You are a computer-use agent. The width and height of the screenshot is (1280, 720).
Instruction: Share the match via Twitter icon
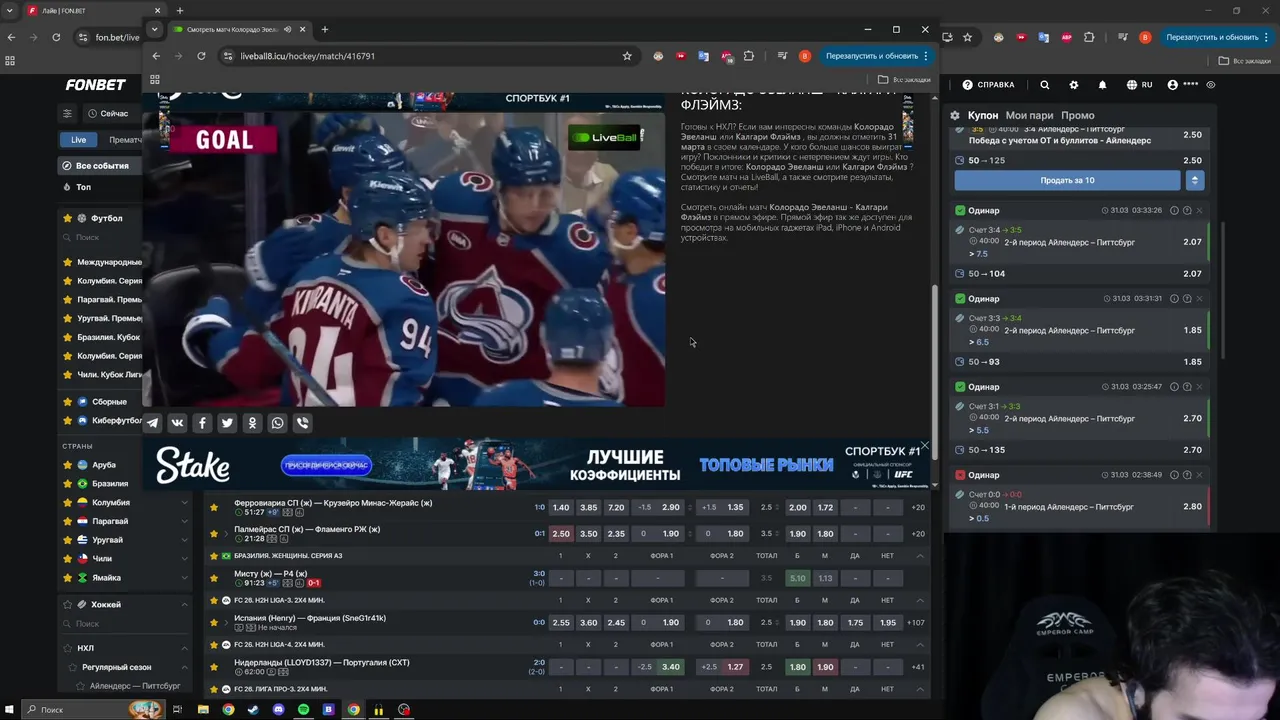[x=227, y=423]
